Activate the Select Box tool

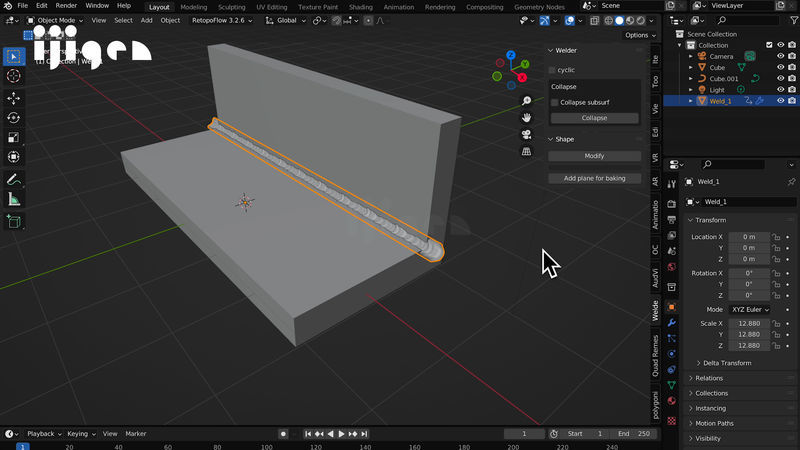[x=14, y=56]
